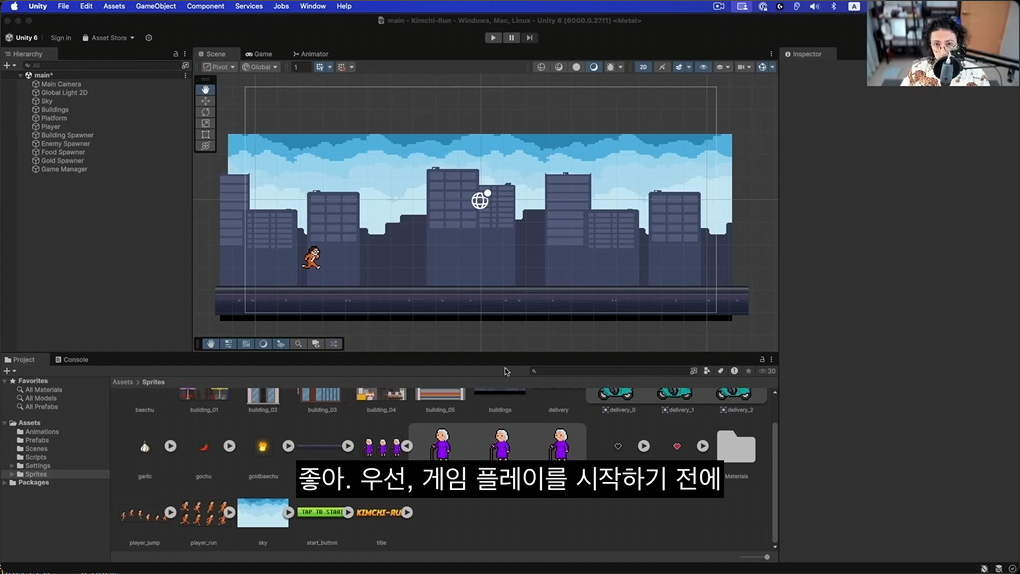
Task: Open the Hierarchy panel three-dot menu
Action: (x=185, y=54)
